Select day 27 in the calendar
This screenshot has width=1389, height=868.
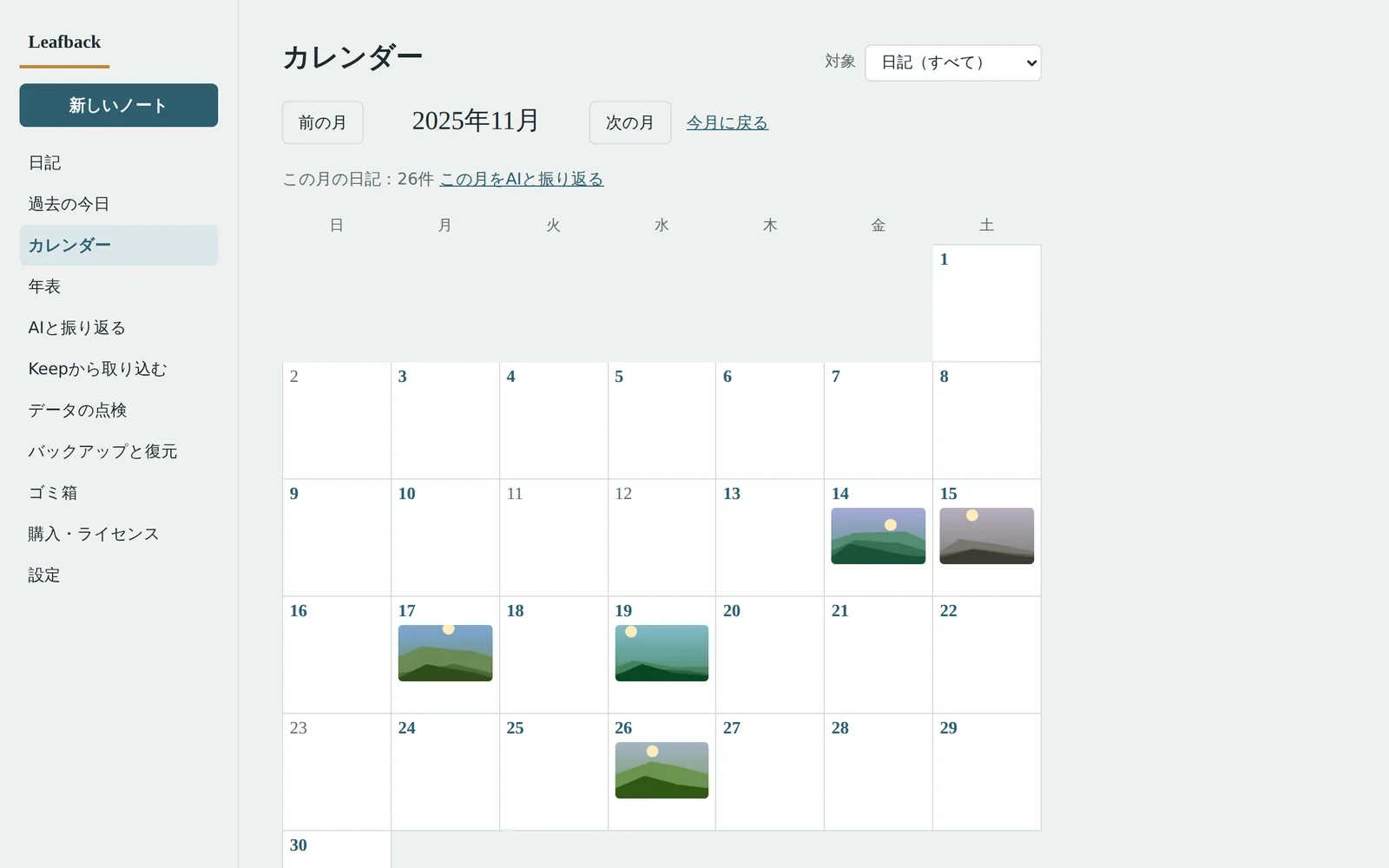point(769,772)
